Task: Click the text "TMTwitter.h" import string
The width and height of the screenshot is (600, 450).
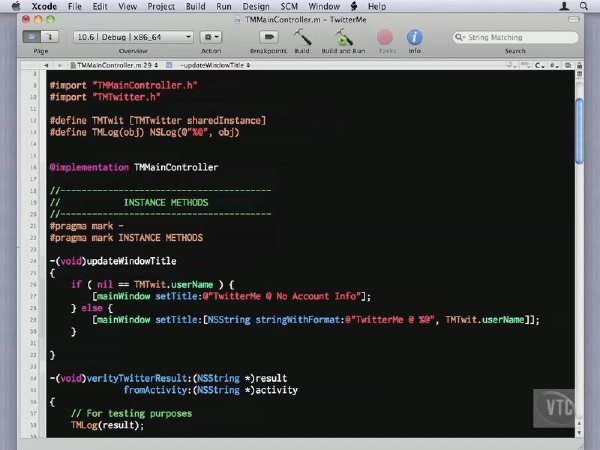Action: [x=126, y=97]
